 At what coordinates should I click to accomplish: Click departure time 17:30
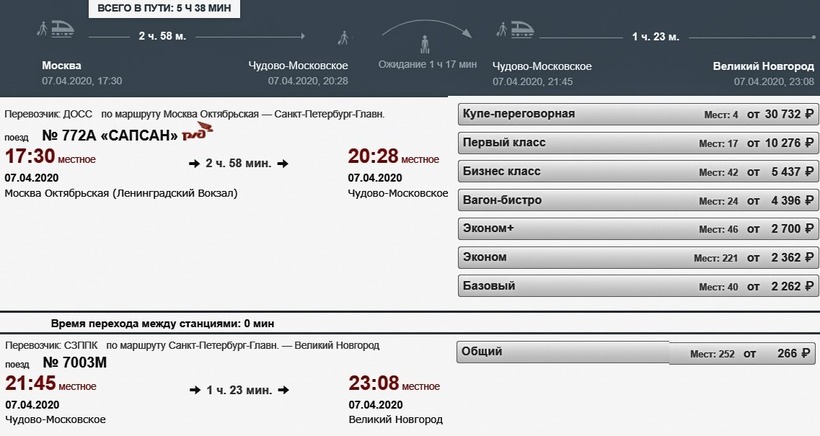pos(30,156)
